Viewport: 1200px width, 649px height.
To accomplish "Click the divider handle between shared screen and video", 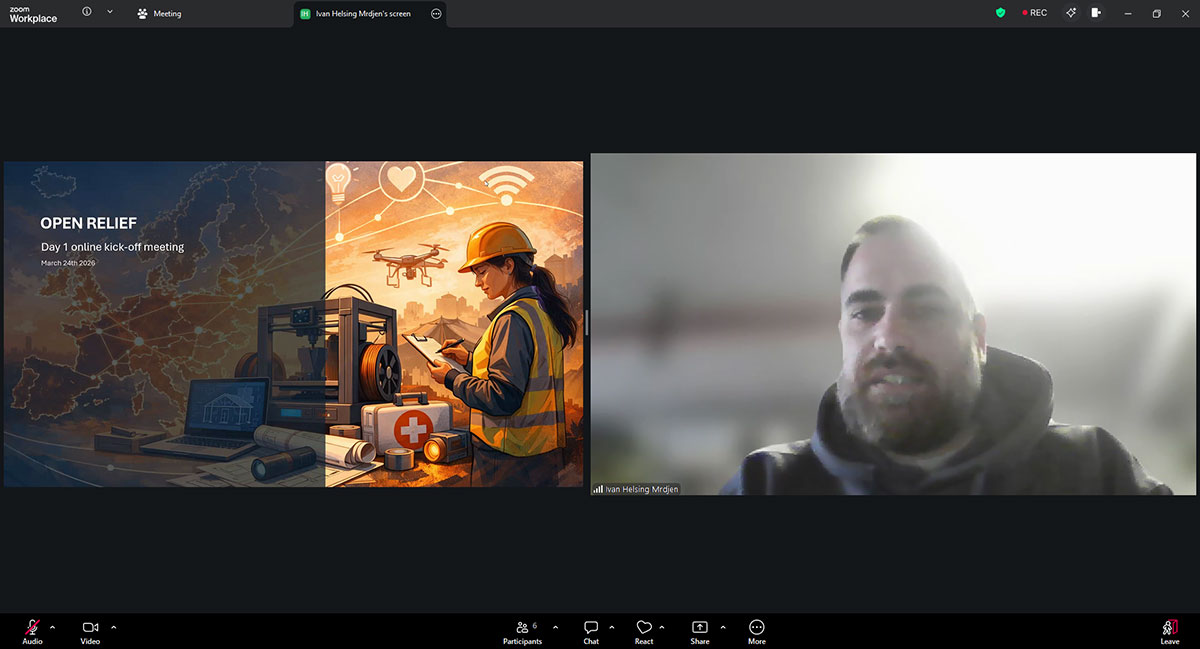I will point(587,323).
